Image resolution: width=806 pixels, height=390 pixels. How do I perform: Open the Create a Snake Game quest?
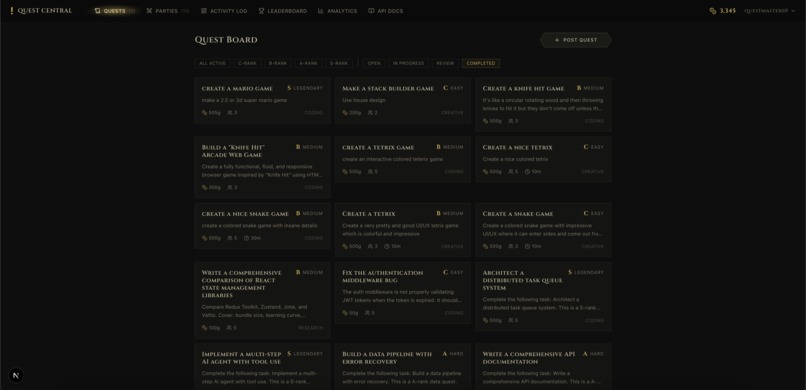(543, 230)
